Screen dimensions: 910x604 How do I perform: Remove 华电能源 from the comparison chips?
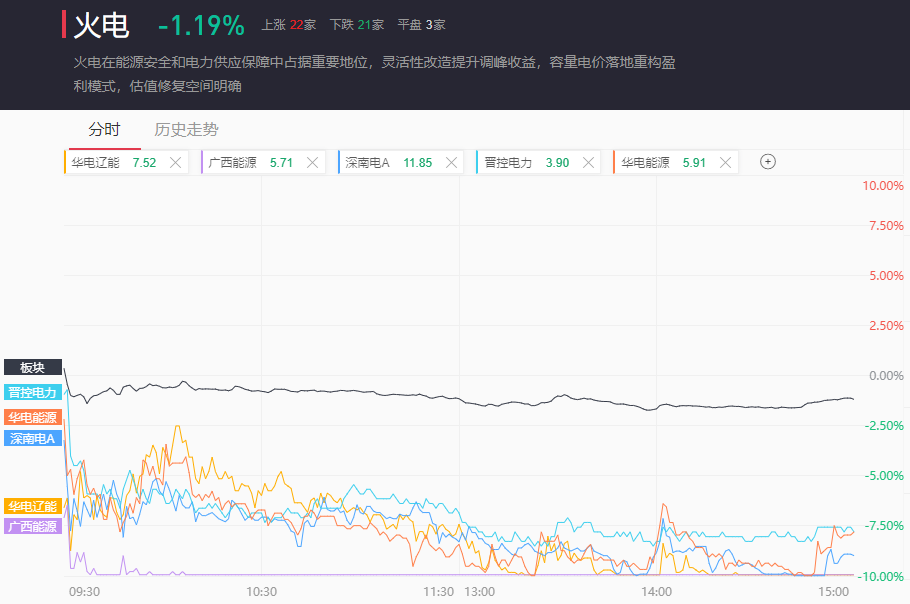click(725, 162)
